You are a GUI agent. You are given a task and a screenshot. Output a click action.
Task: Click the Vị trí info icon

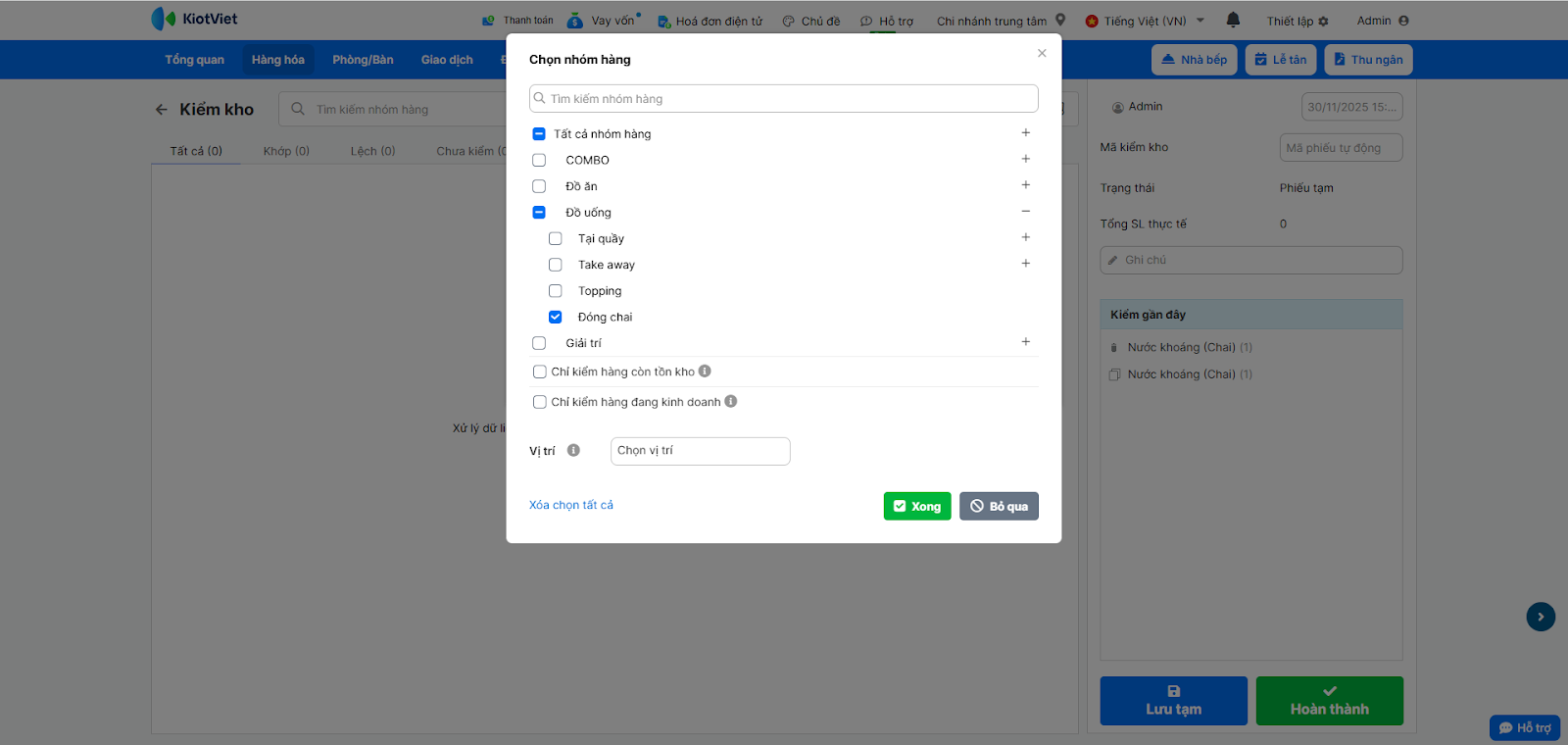click(573, 451)
